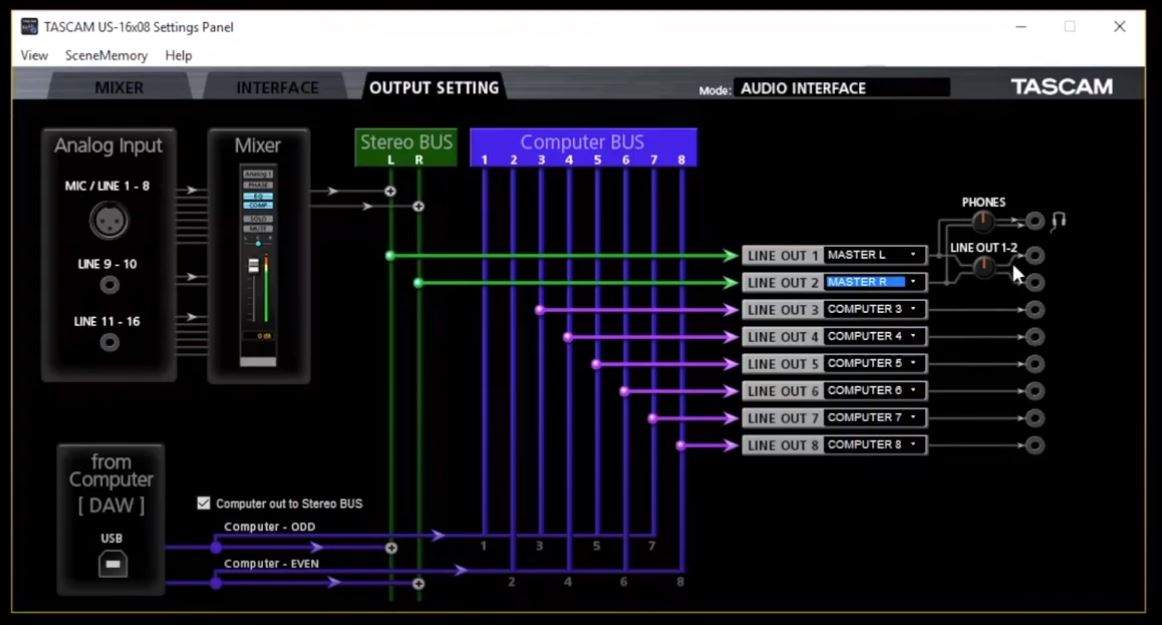Open LINE OUT 6 source dropdown
1162x625 pixels.
874,390
